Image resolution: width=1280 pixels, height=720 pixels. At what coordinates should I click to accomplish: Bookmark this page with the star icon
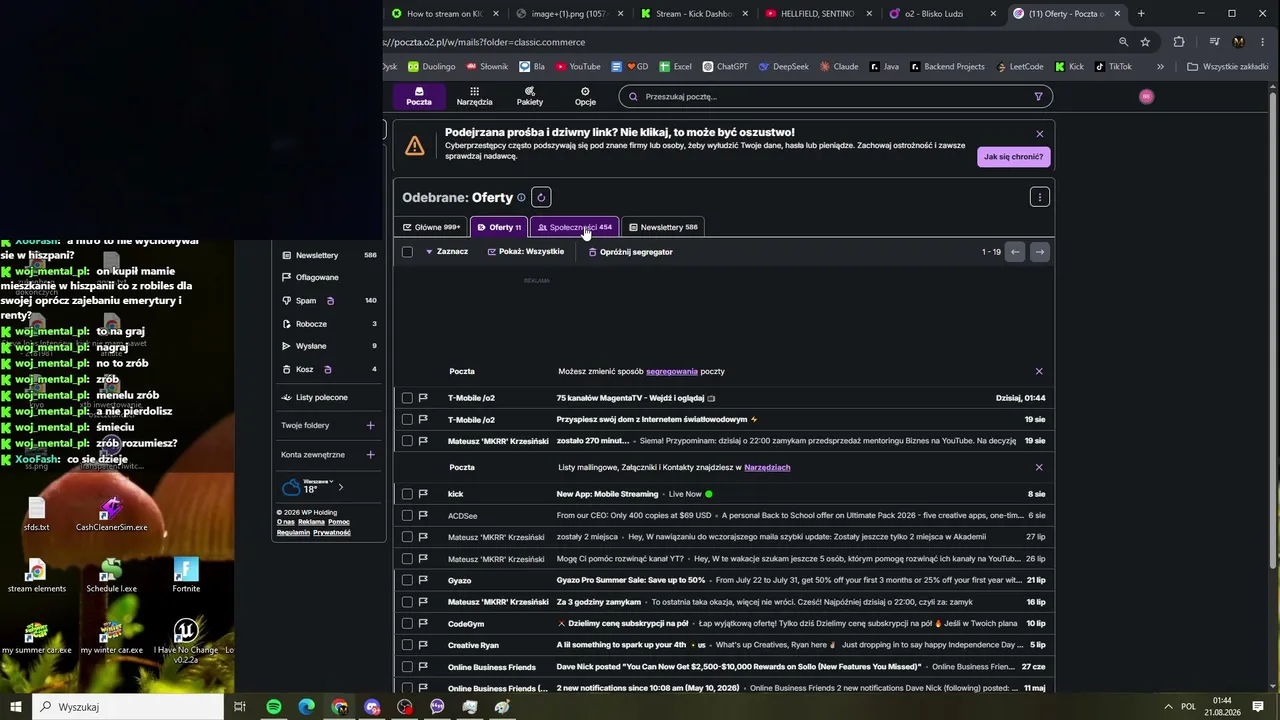coord(1145,42)
